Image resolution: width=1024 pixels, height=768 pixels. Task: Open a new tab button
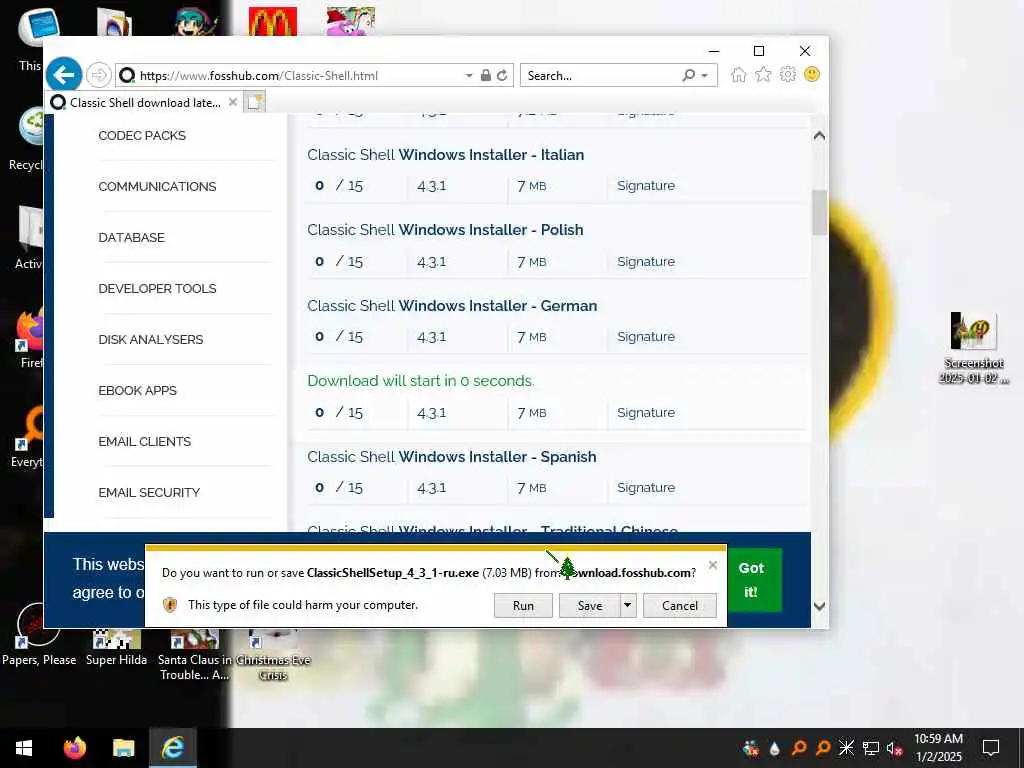click(x=254, y=102)
